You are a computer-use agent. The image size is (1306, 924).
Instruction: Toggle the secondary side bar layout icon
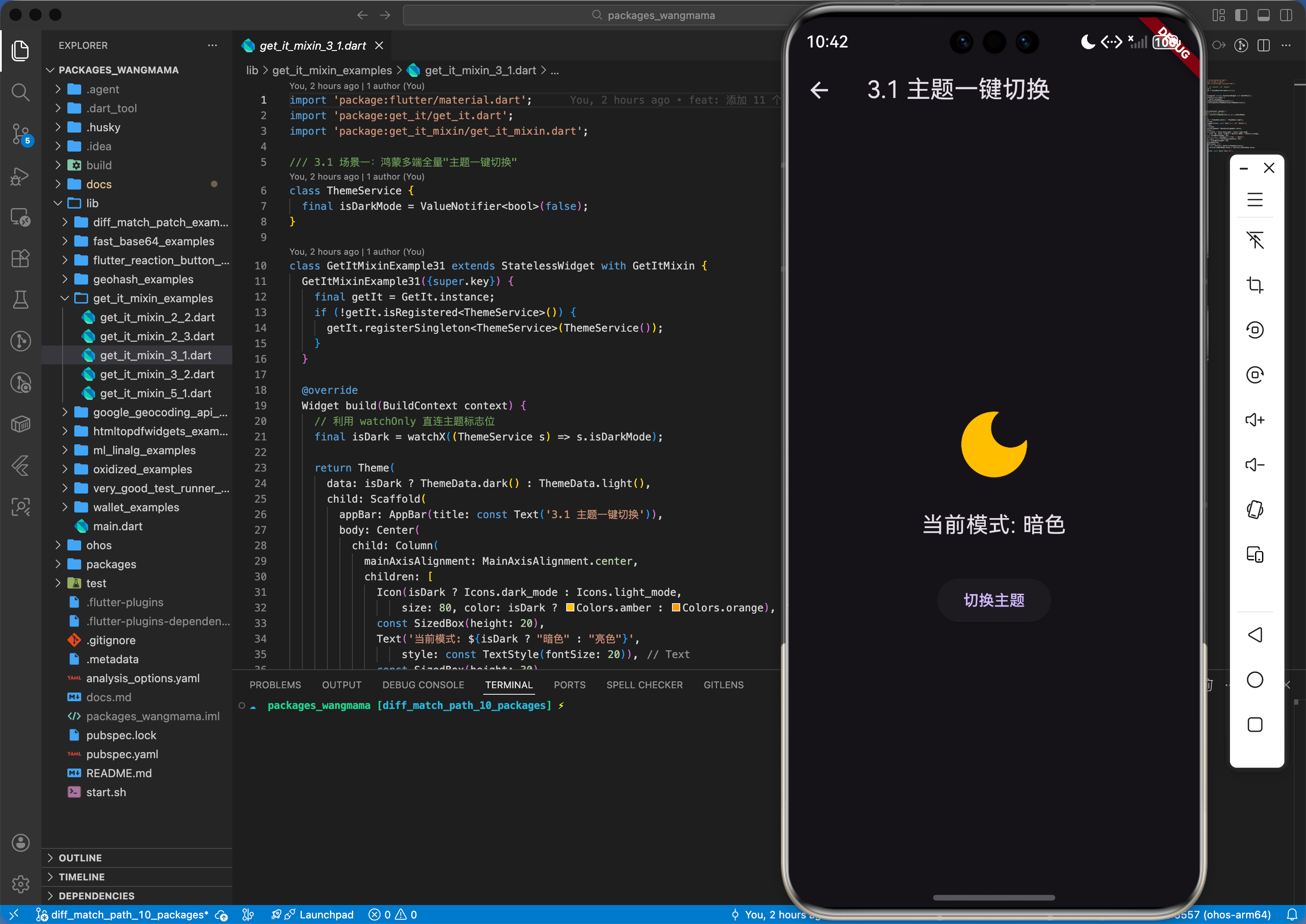1286,16
